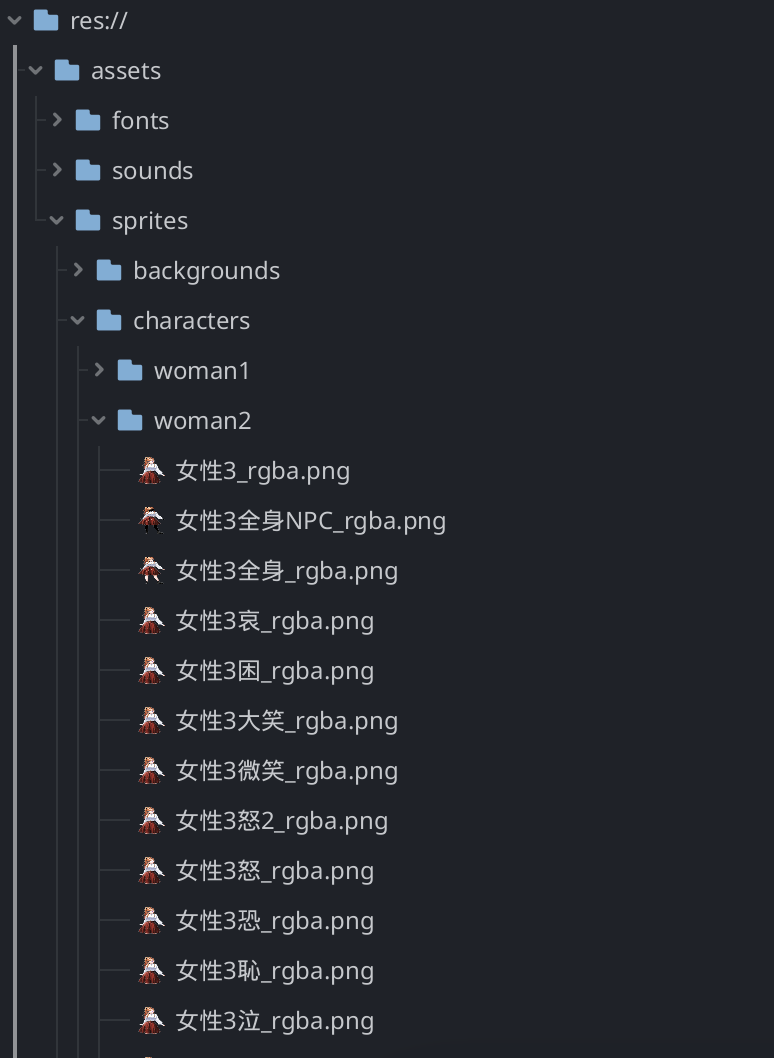Image resolution: width=774 pixels, height=1058 pixels.
Task: Expand the backgrounds folder
Action: [78, 270]
